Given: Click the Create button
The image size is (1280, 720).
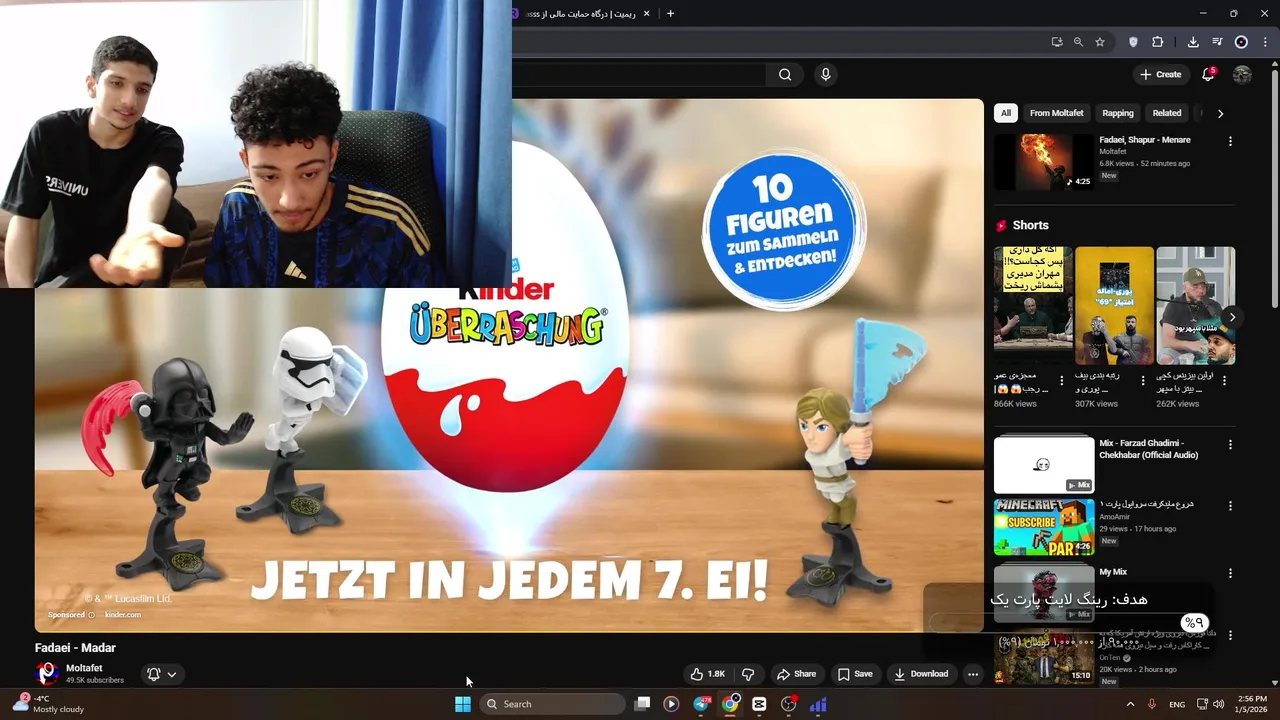Looking at the screenshot, I should 1160,74.
